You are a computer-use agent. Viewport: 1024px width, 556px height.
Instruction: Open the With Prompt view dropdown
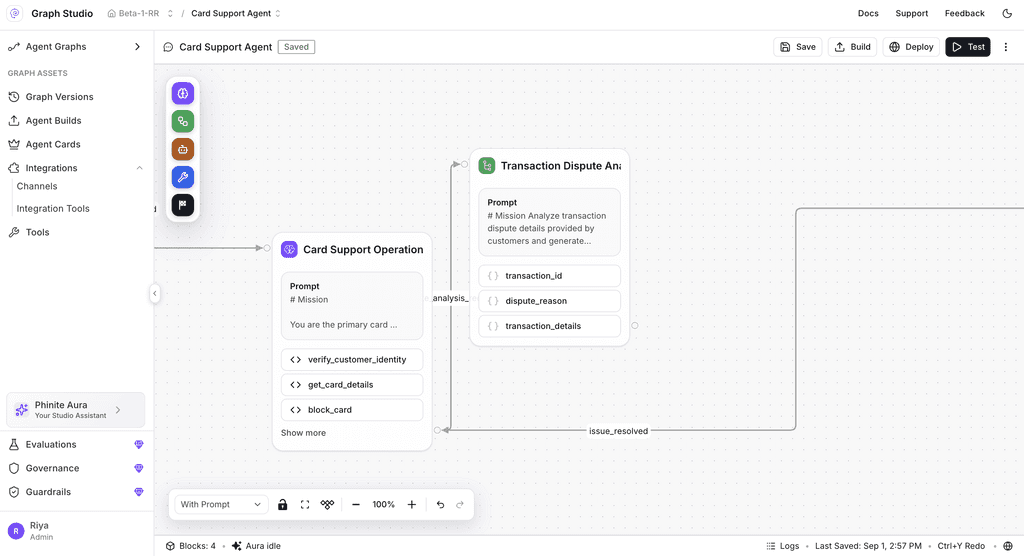[x=221, y=504]
